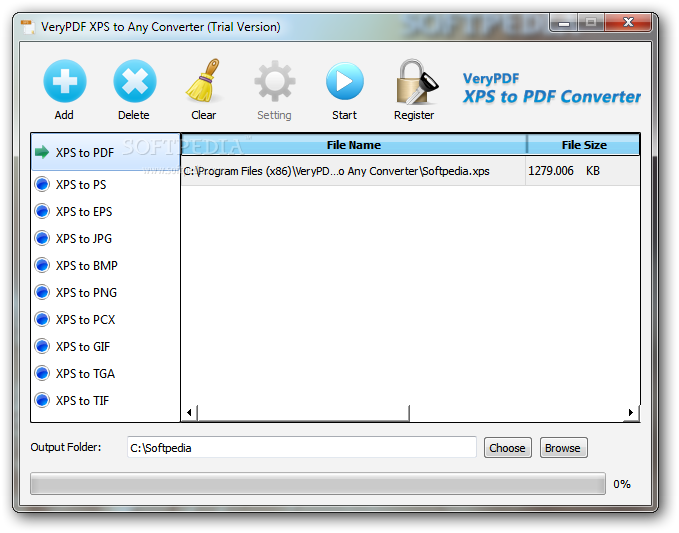Select XPS to TGA option
Image resolution: width=679 pixels, height=533 pixels.
(x=105, y=374)
